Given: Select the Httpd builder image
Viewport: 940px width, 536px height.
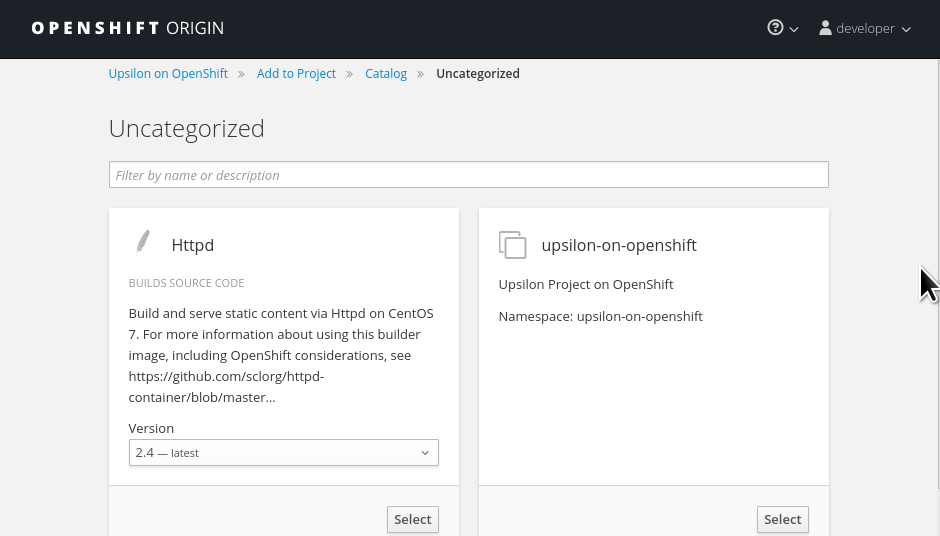Looking at the screenshot, I should click(x=413, y=519).
